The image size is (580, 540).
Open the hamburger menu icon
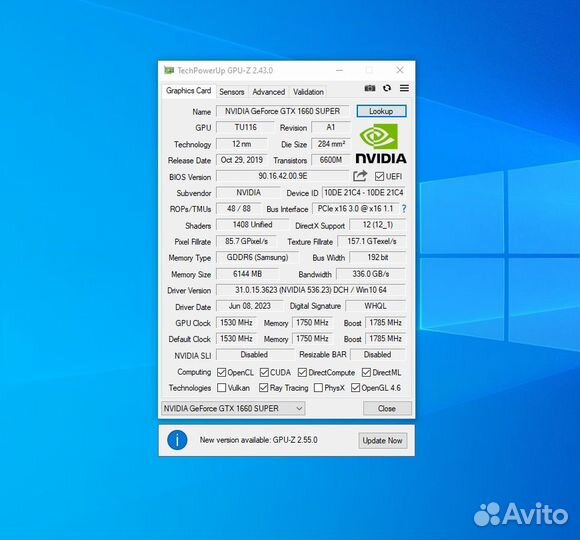point(404,88)
